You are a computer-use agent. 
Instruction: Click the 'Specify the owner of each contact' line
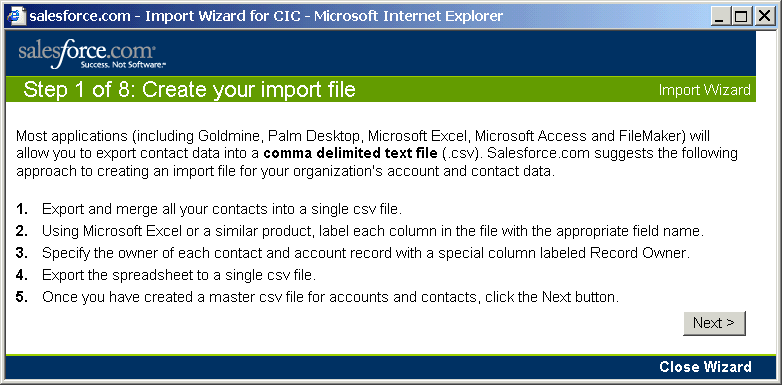(366, 253)
